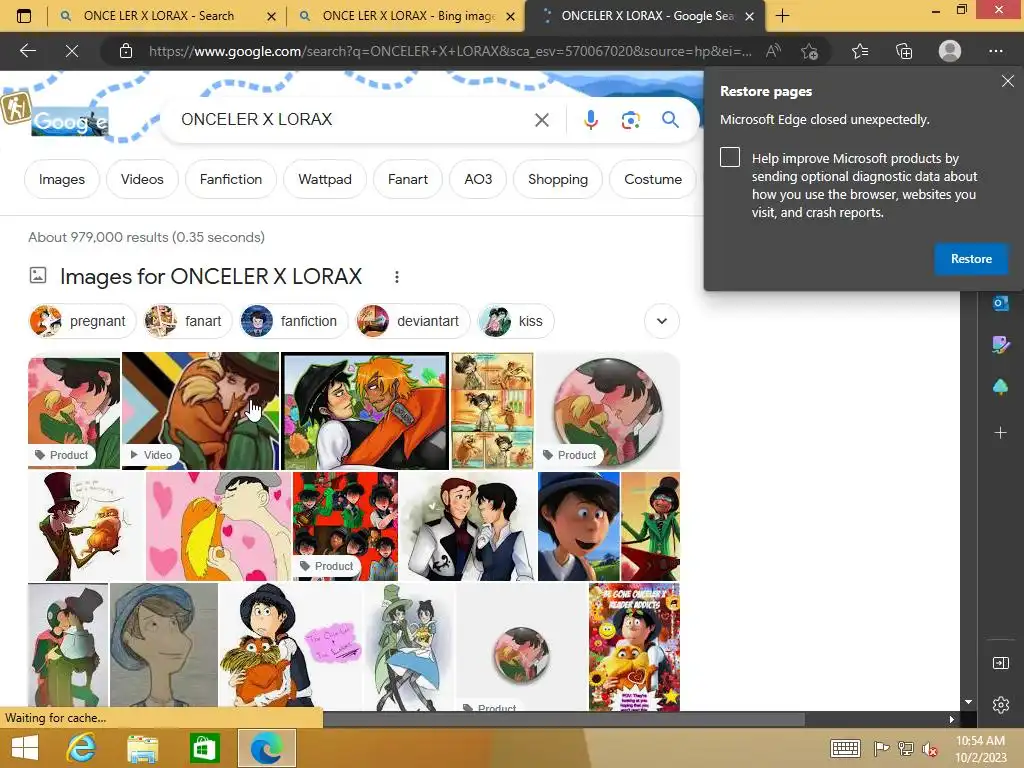Clear the Google search box
The height and width of the screenshot is (768, 1024).
pos(541,120)
